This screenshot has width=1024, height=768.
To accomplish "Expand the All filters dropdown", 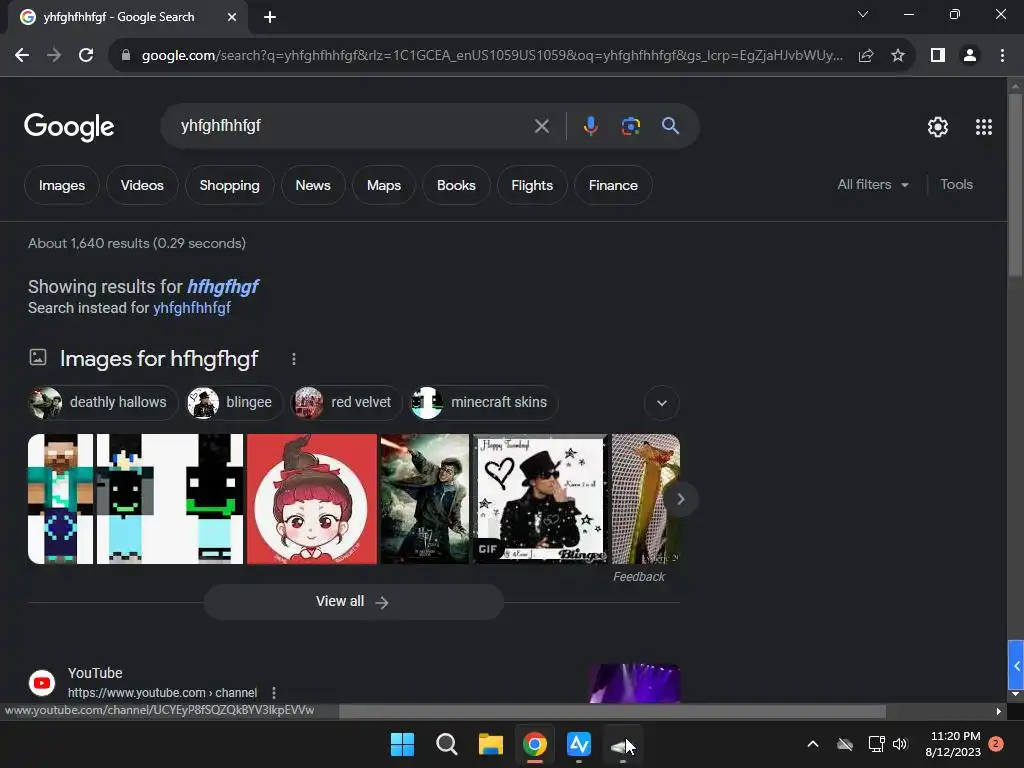I will pos(873,185).
